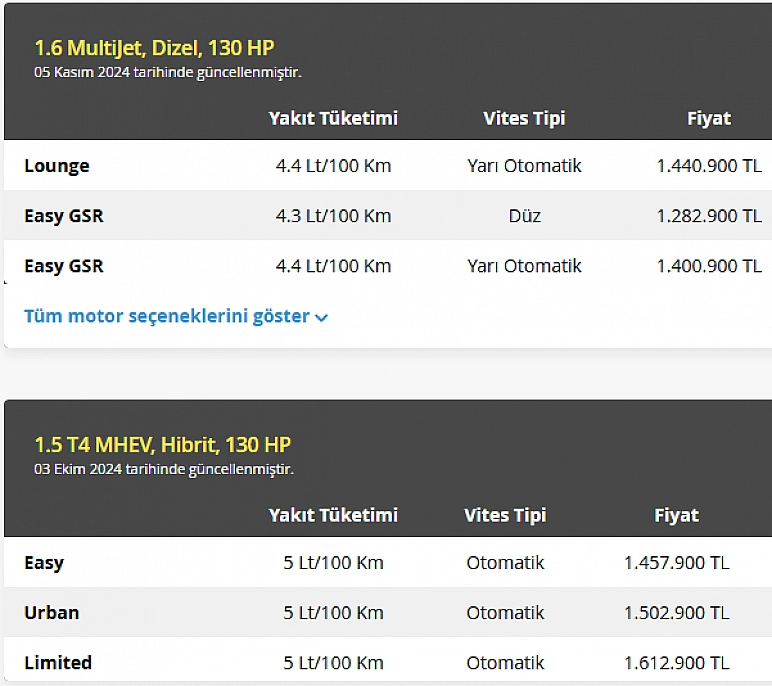
Task: Click Fiyat header in hybrid table
Action: click(676, 515)
